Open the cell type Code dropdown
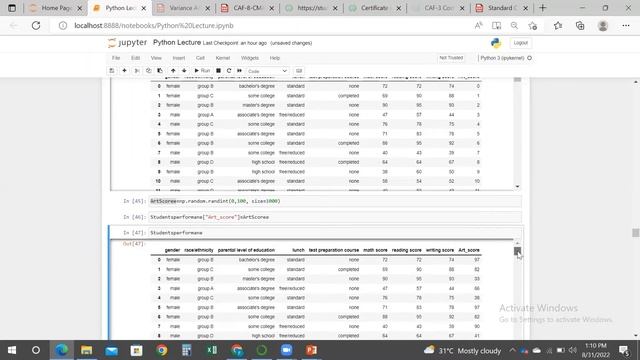Image resolution: width=640 pixels, height=360 pixels. [267, 71]
